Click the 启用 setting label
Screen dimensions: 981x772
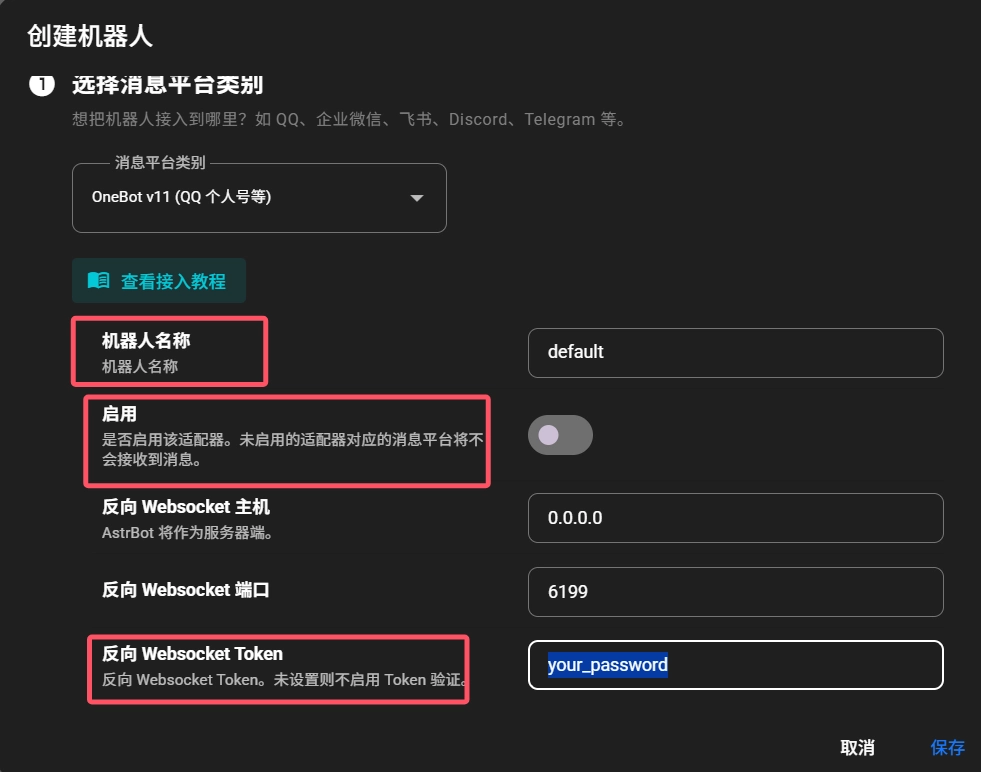click(x=119, y=414)
